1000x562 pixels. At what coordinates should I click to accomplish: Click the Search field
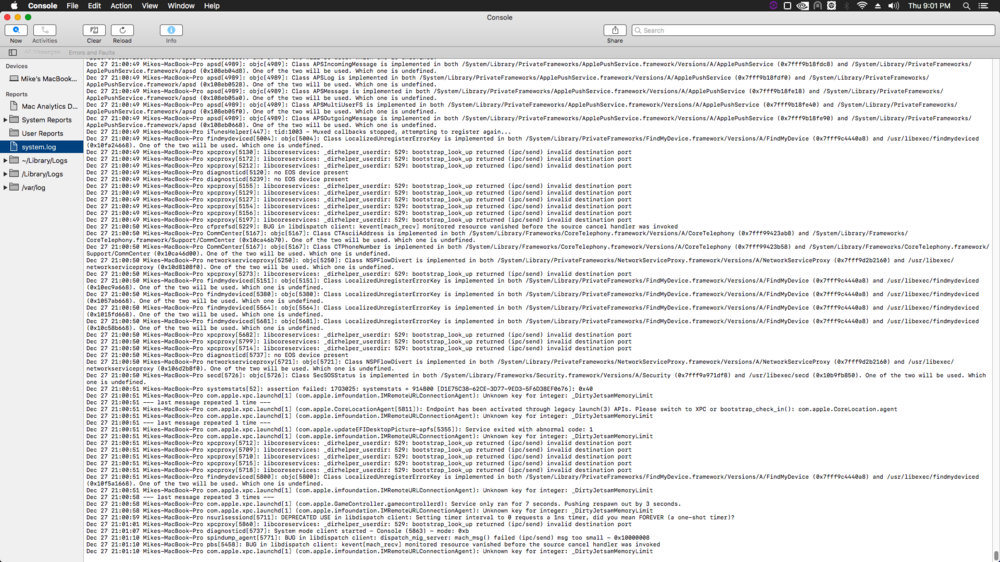click(810, 30)
